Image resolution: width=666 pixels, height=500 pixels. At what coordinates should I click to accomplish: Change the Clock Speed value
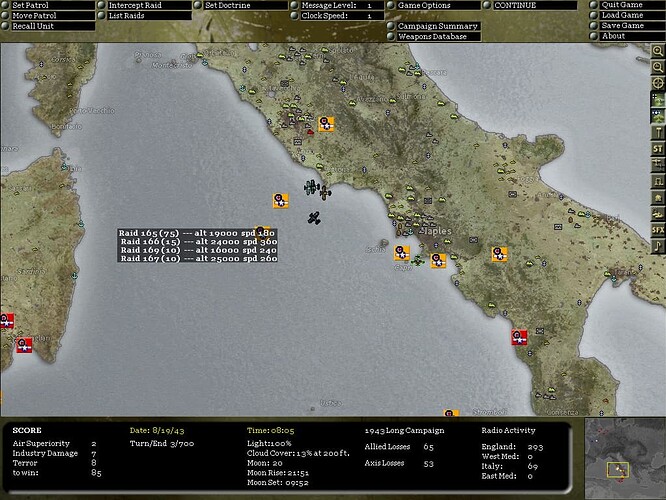pyautogui.click(x=337, y=16)
